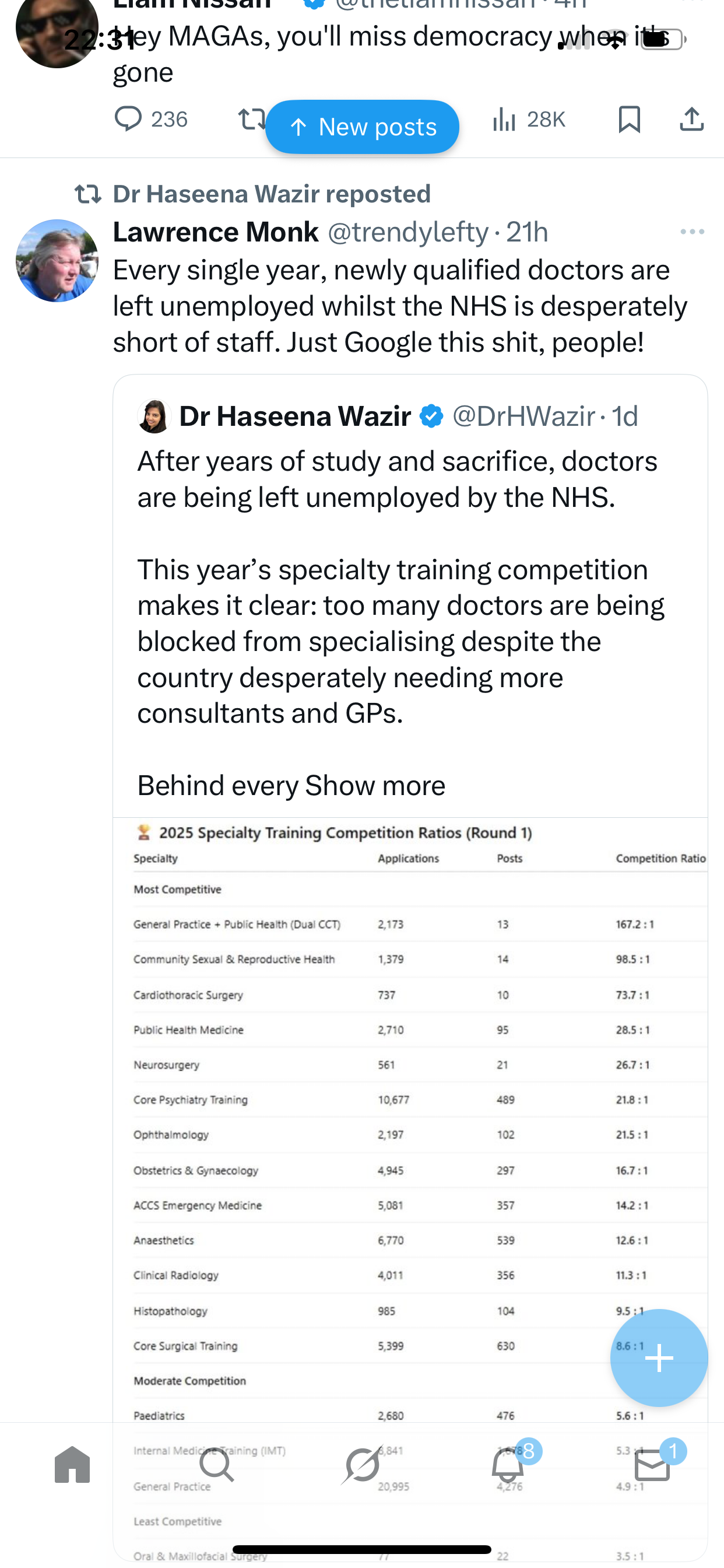This screenshot has height=1568, width=724.
Task: Tap the compose new post button
Action: tap(659, 1357)
